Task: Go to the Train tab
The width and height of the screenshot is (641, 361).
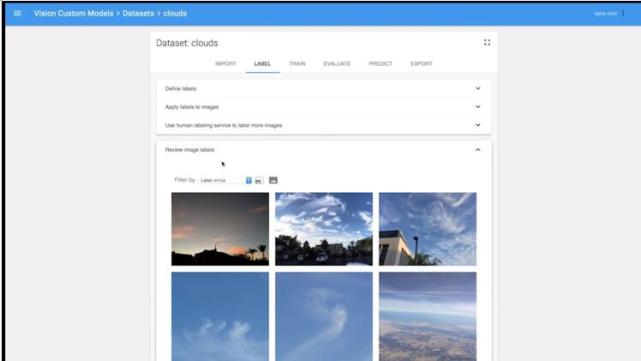Action: click(x=297, y=64)
